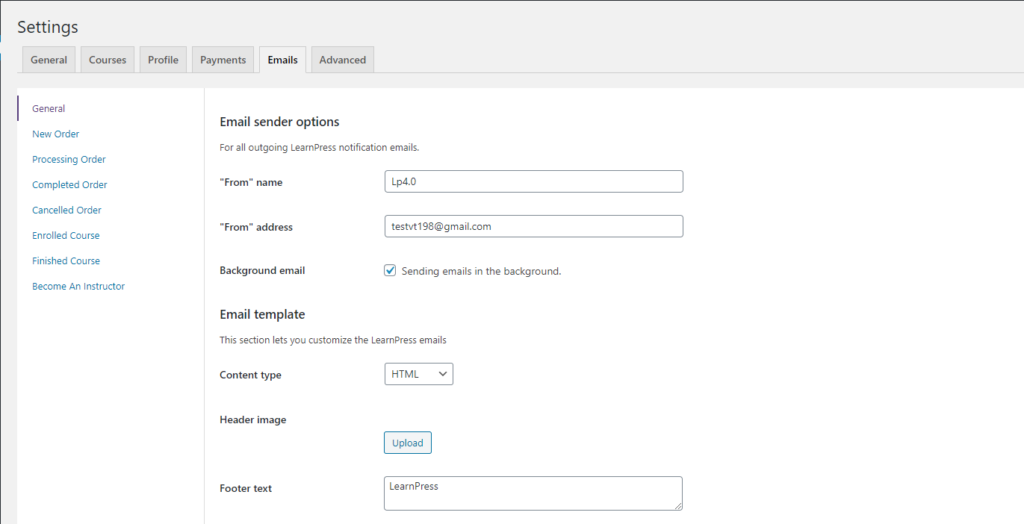Select General in the email sidebar
1024x524 pixels.
[49, 109]
